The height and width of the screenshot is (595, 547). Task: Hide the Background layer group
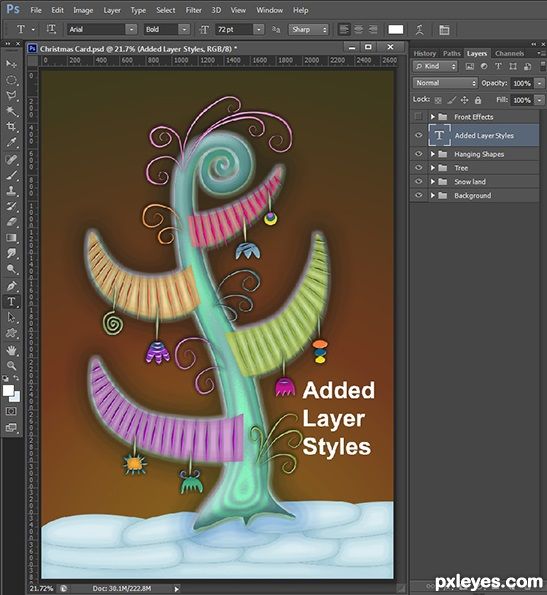coord(418,195)
